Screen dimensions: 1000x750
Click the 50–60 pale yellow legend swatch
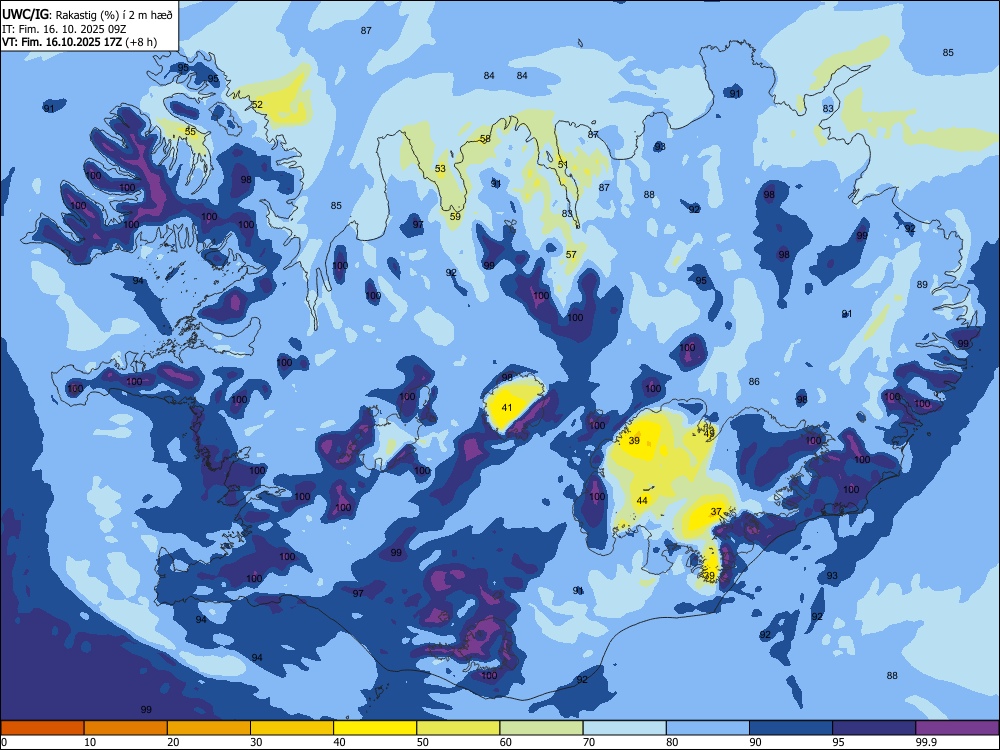click(x=459, y=728)
